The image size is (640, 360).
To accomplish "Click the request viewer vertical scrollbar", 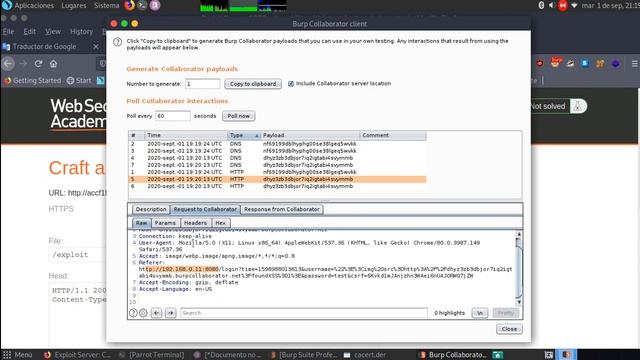I will [519, 267].
